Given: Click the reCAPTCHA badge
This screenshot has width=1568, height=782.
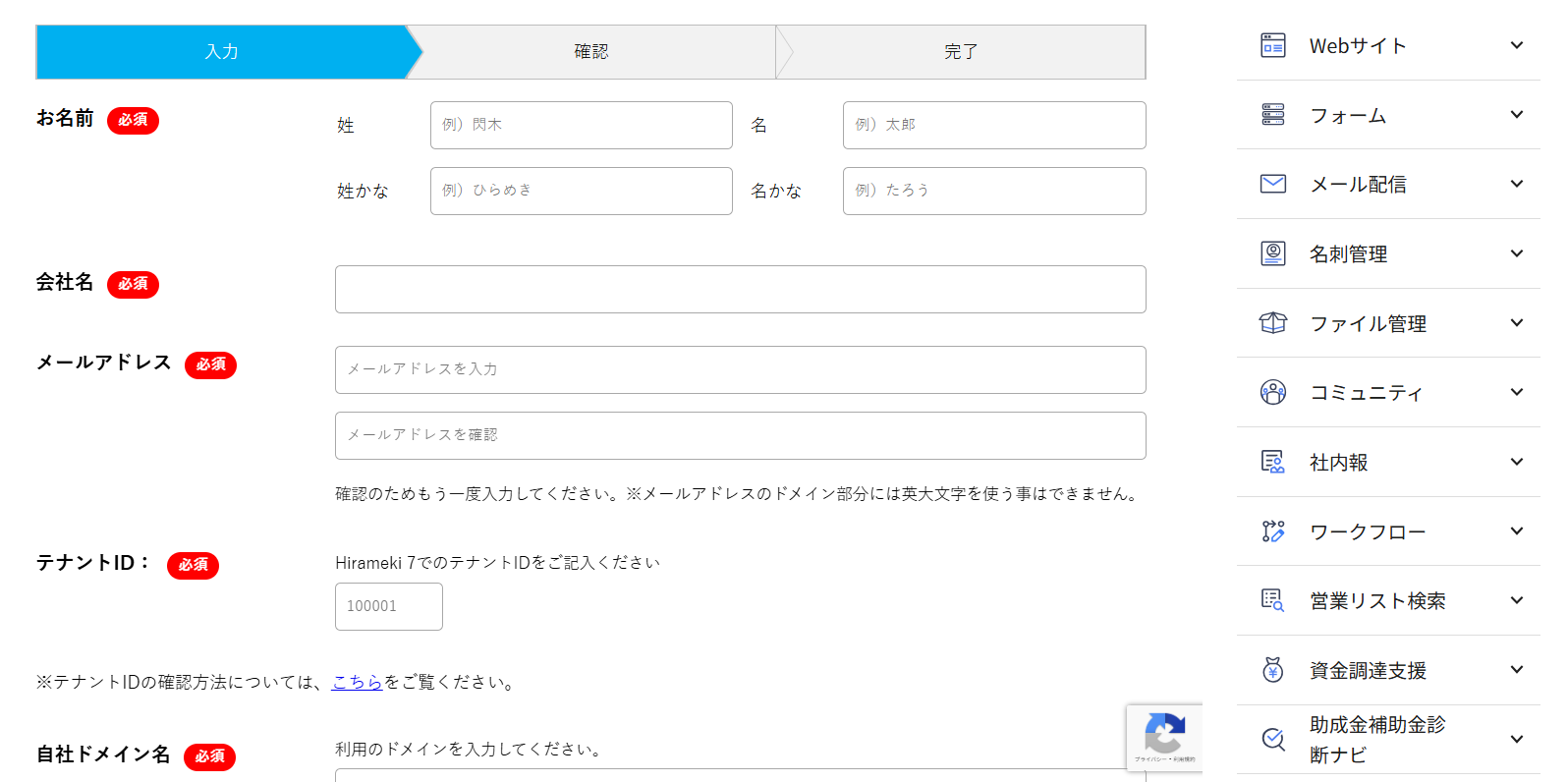Looking at the screenshot, I should point(1164,737).
